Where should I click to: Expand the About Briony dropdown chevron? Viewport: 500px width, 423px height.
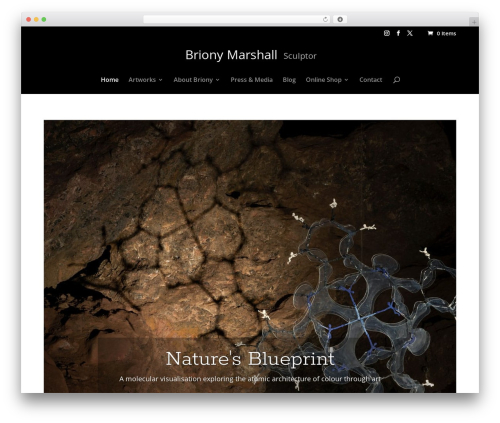tap(217, 80)
